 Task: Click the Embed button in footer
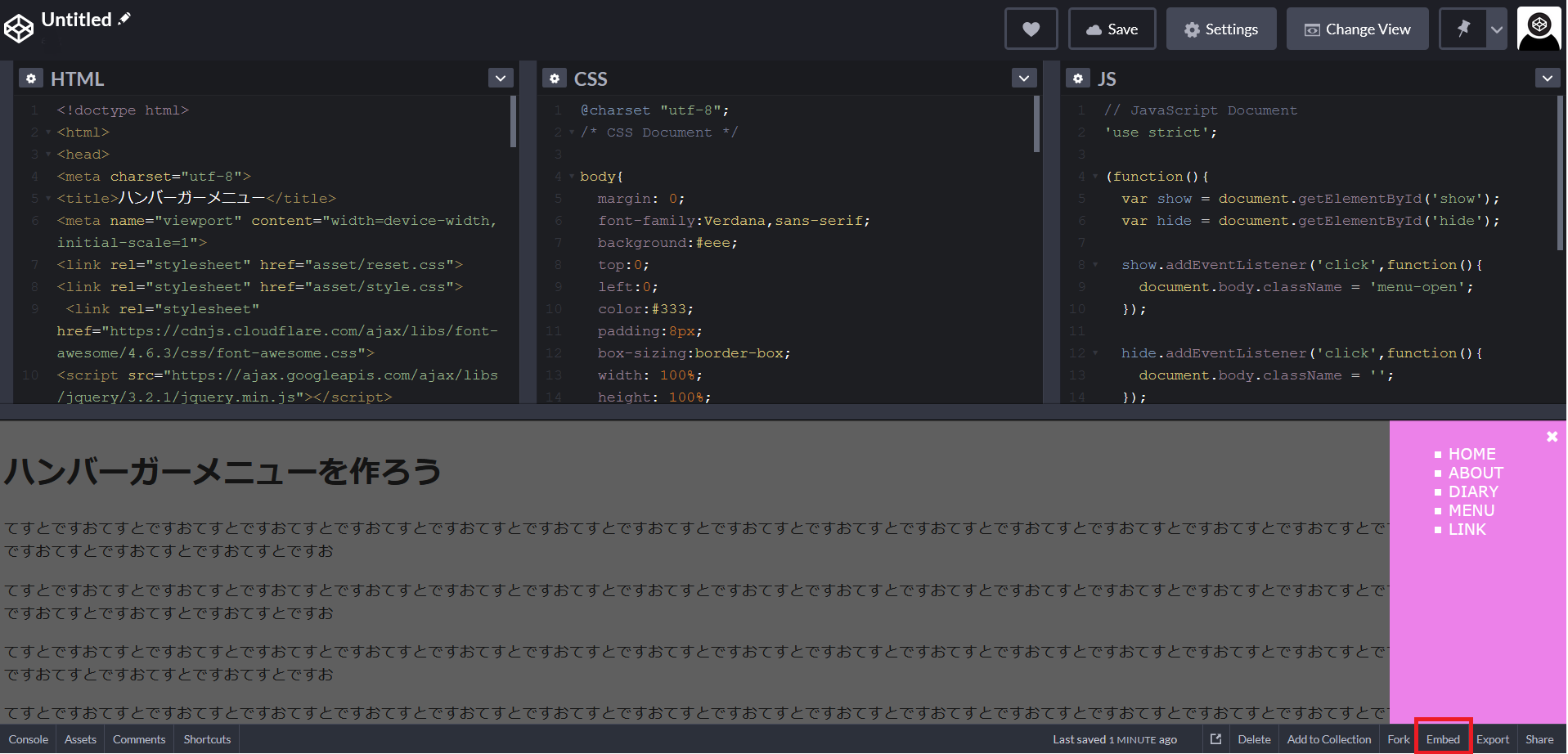tap(1443, 739)
